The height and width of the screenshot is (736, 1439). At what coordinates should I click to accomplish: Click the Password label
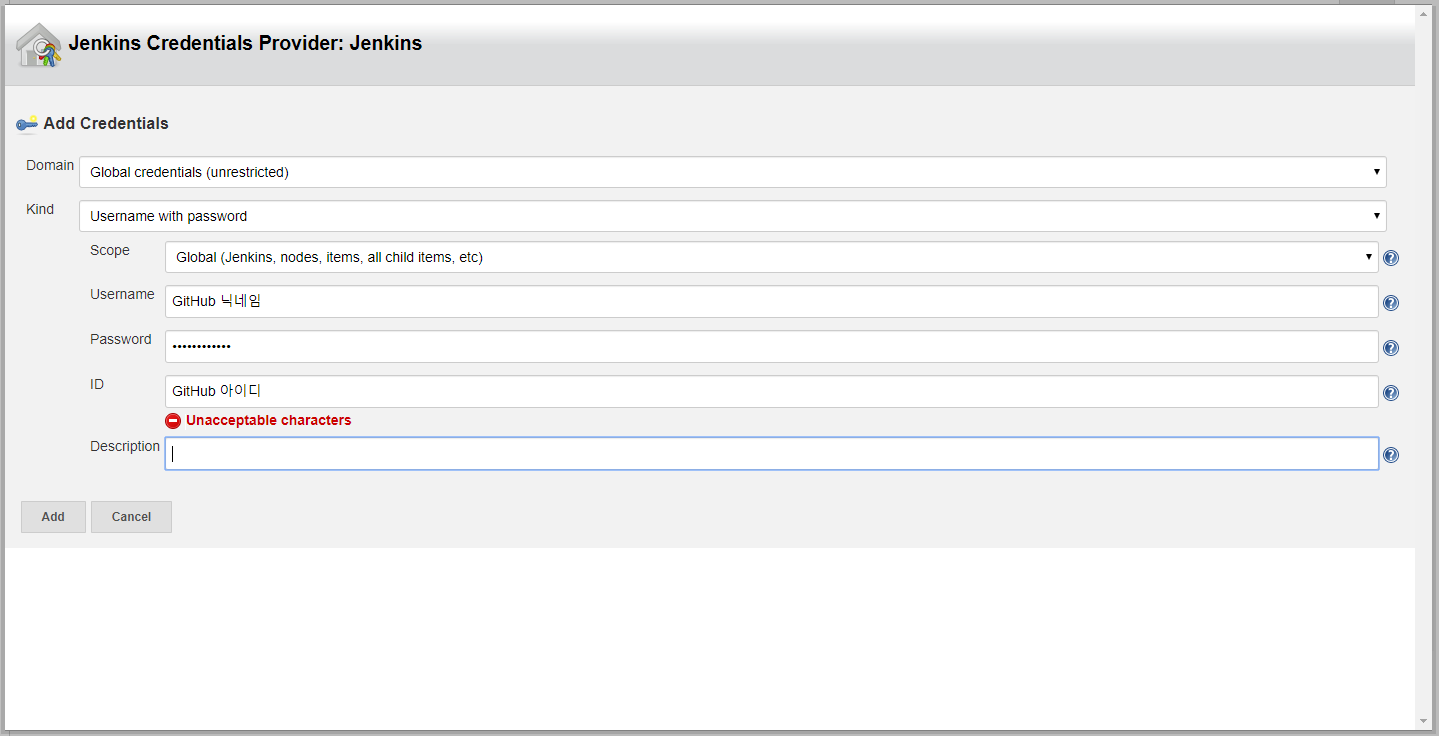click(121, 340)
